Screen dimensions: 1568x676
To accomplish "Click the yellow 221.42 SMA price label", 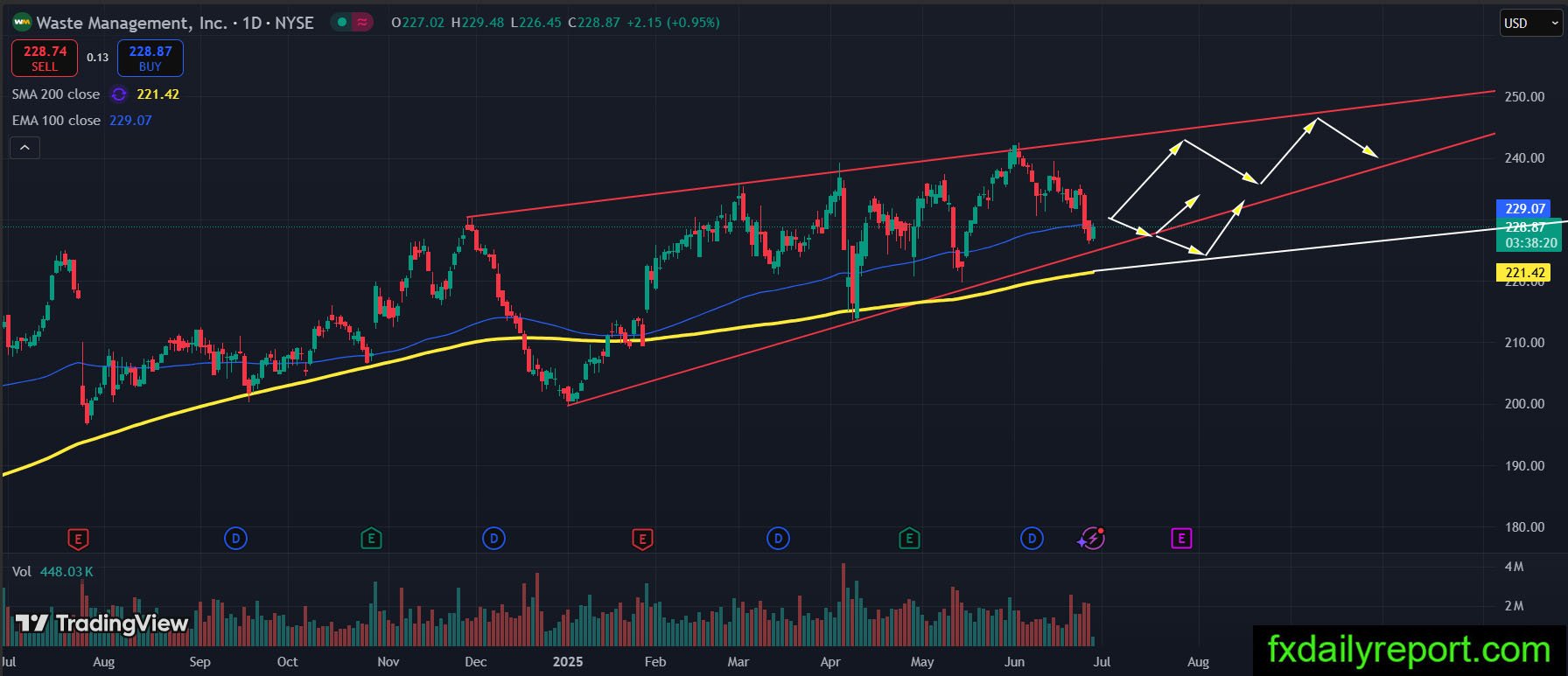I will [x=1525, y=273].
